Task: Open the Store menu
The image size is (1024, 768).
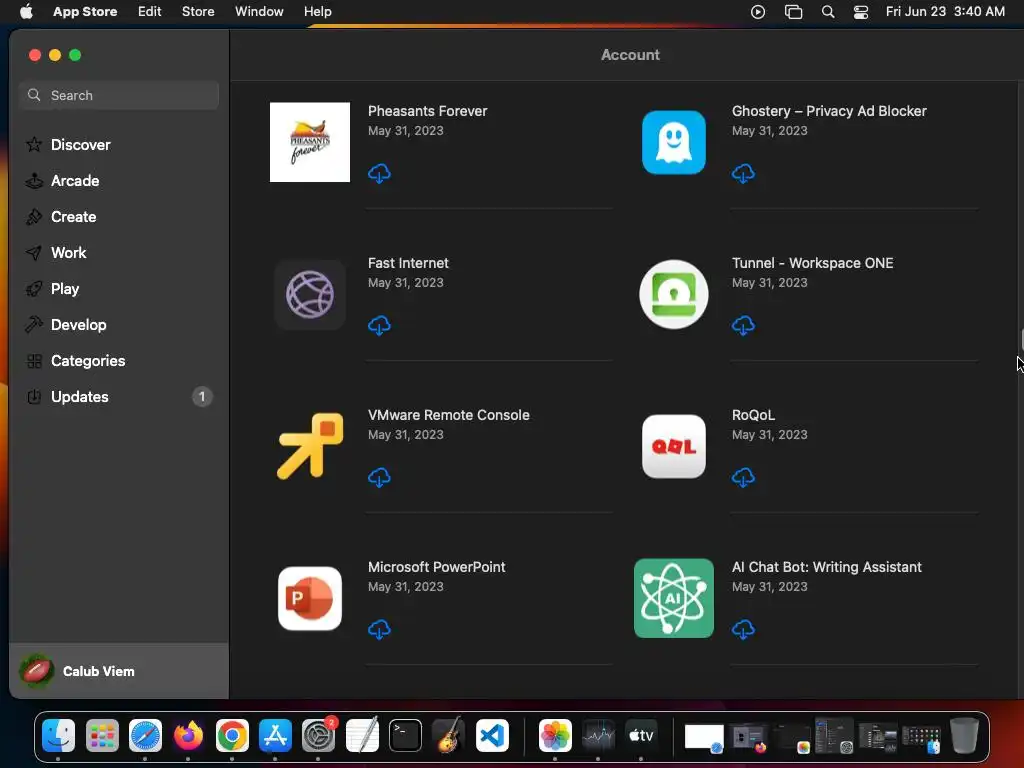Action: (198, 12)
